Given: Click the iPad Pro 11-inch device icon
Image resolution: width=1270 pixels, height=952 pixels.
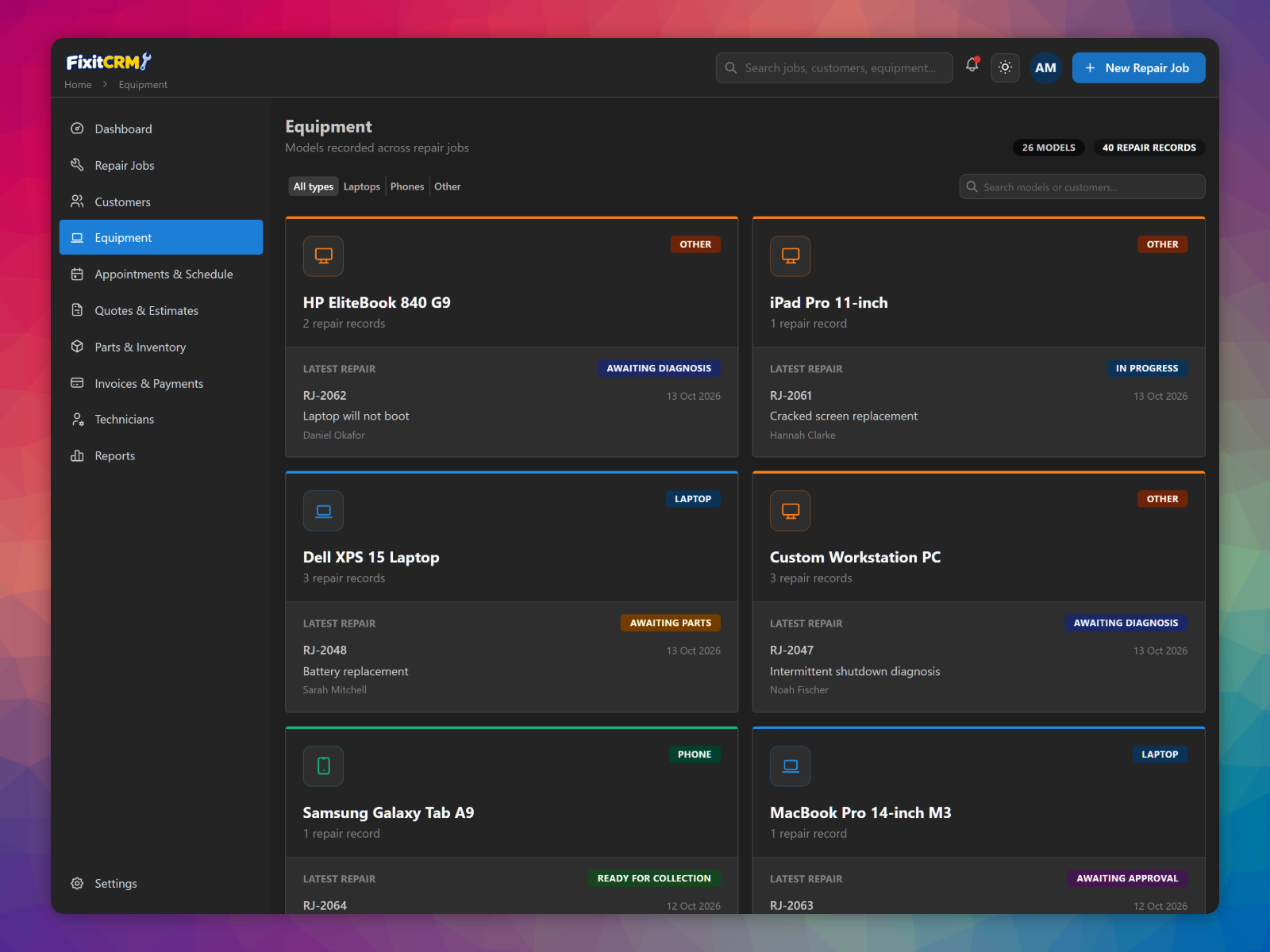Looking at the screenshot, I should click(x=790, y=255).
